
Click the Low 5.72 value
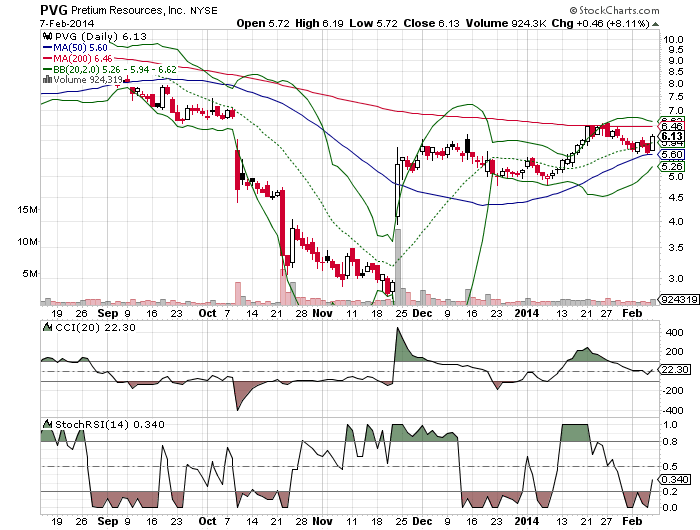[373, 23]
